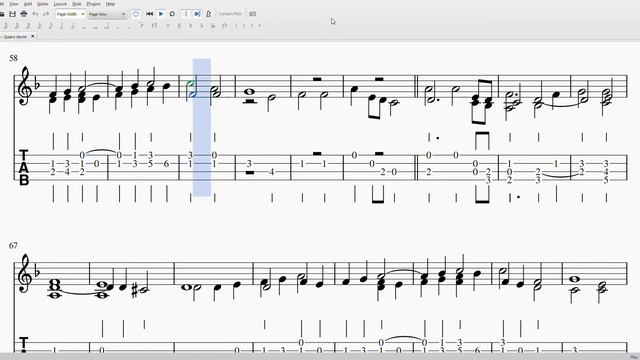Select the quarter note duration
This screenshot has width=640, height=360.
click(x=61, y=26)
